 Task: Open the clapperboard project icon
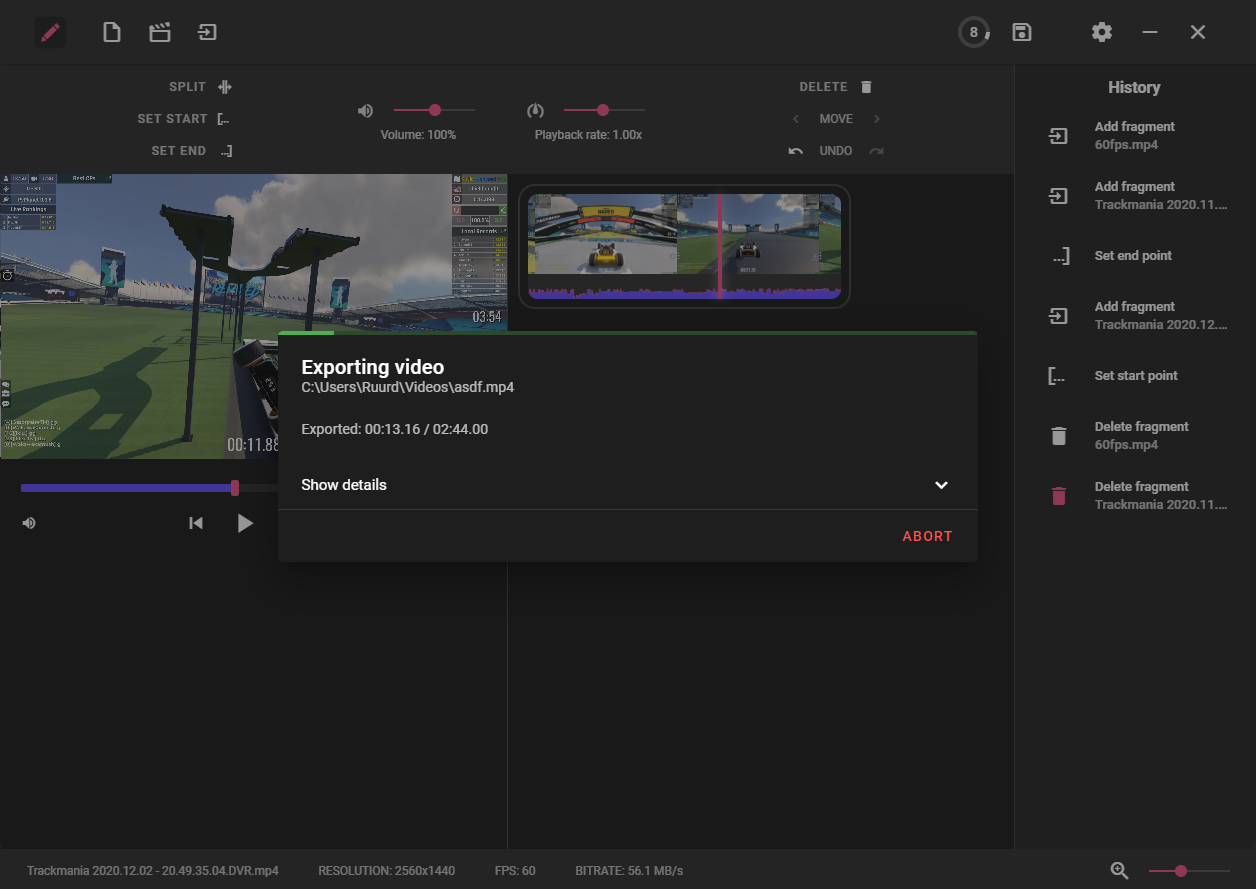[x=159, y=32]
